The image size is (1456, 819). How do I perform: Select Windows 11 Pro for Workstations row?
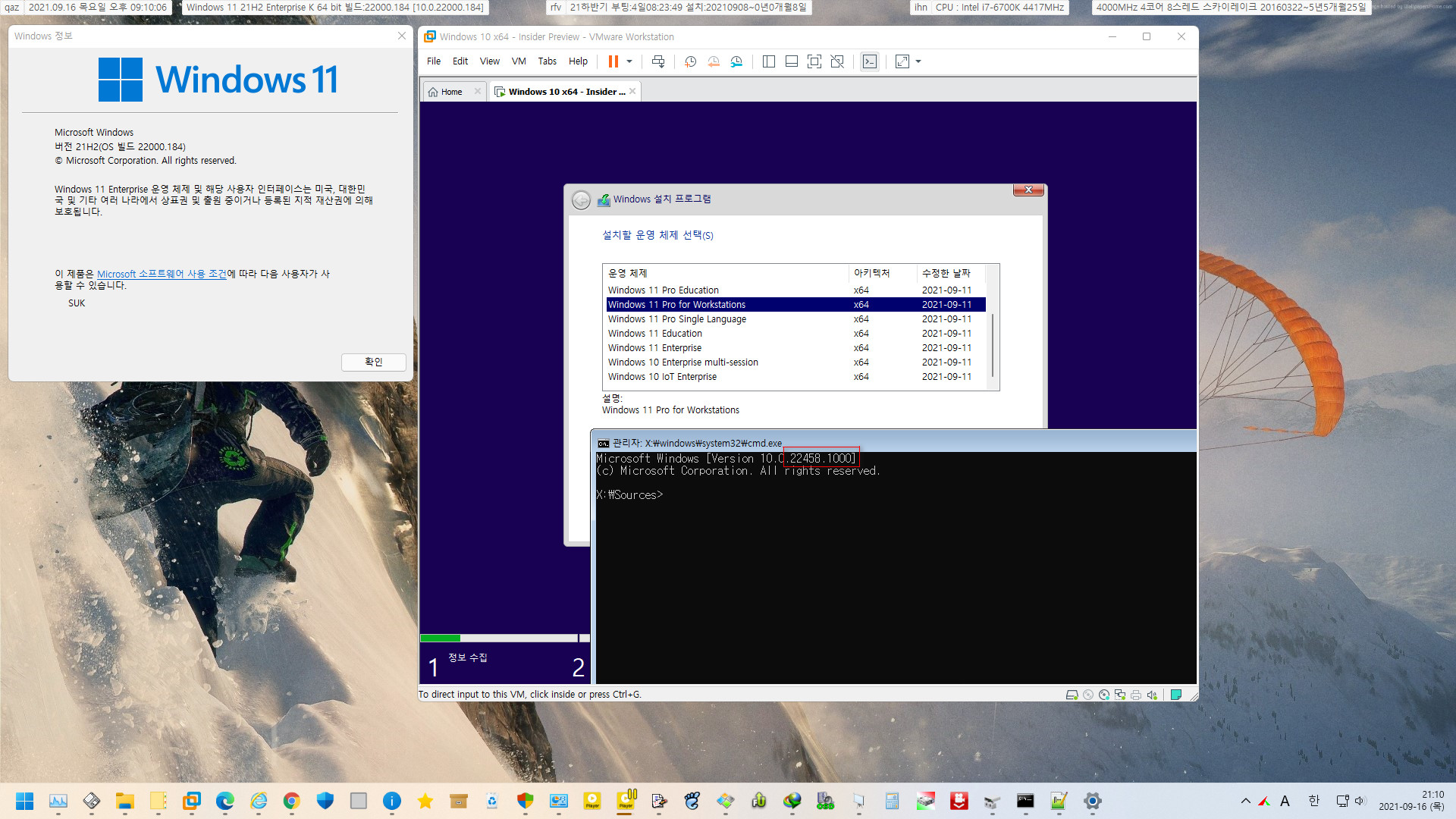tap(795, 305)
